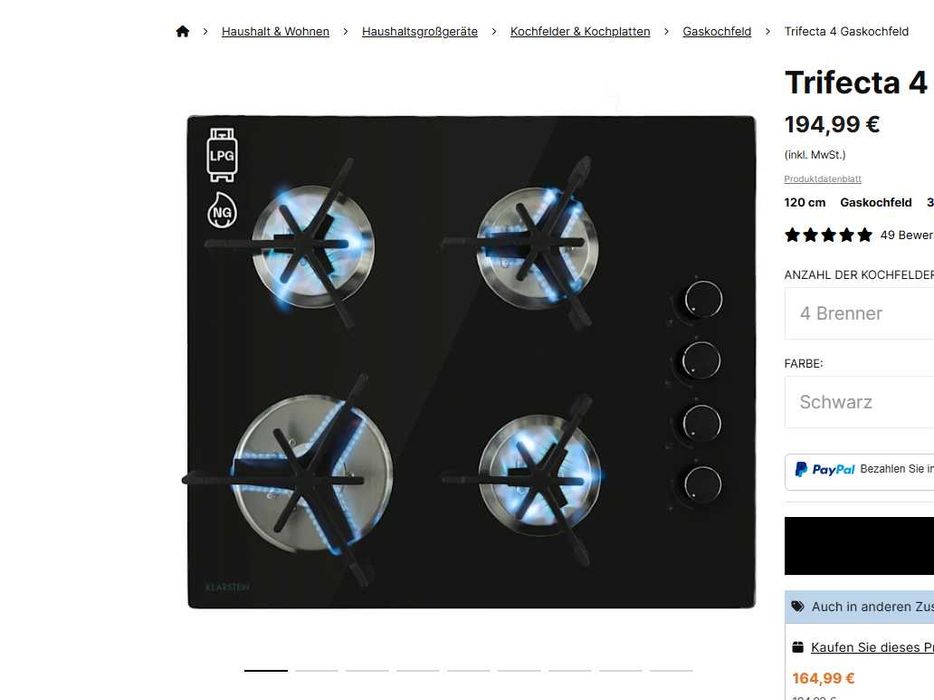Viewport: 934px width, 700px height.
Task: Click the five-star rating icons
Action: 828,235
